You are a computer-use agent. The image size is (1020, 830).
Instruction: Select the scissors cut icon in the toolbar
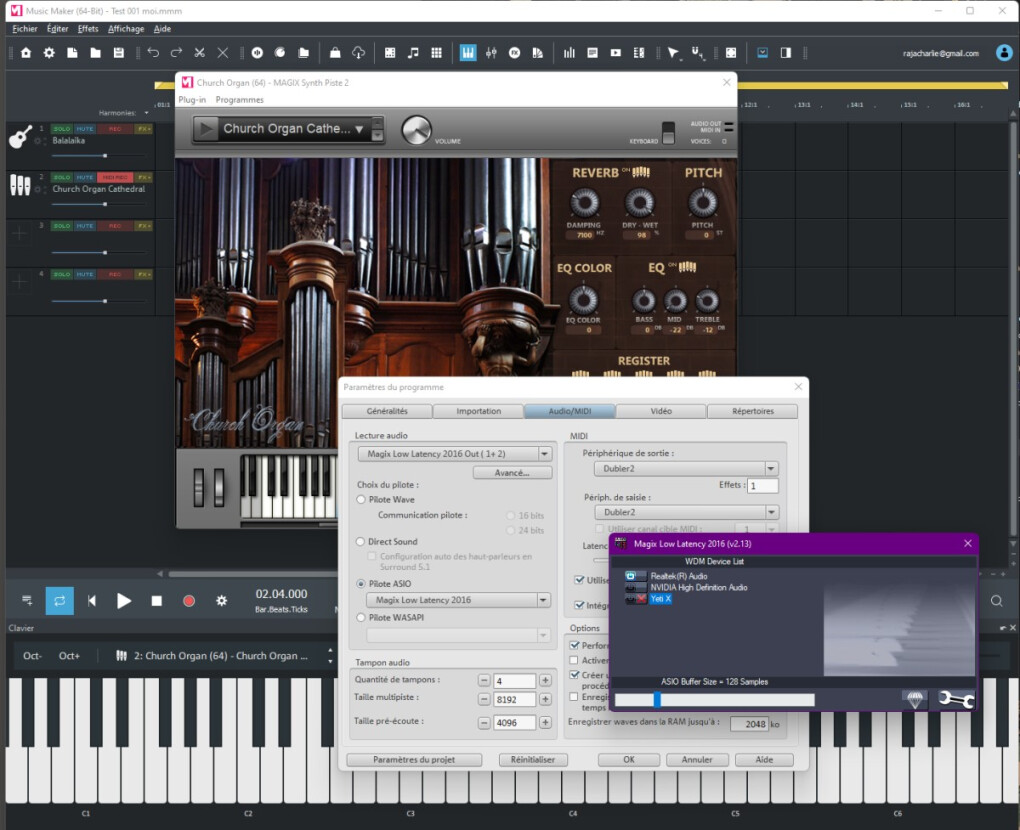point(200,53)
